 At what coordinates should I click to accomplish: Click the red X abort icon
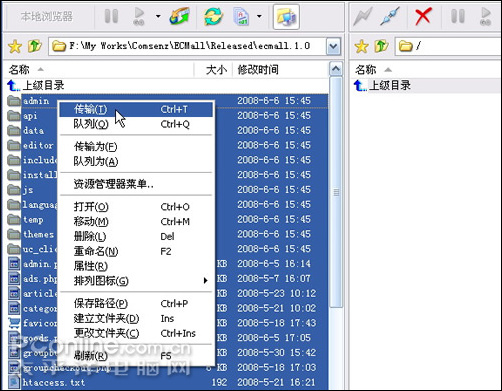coord(423,16)
